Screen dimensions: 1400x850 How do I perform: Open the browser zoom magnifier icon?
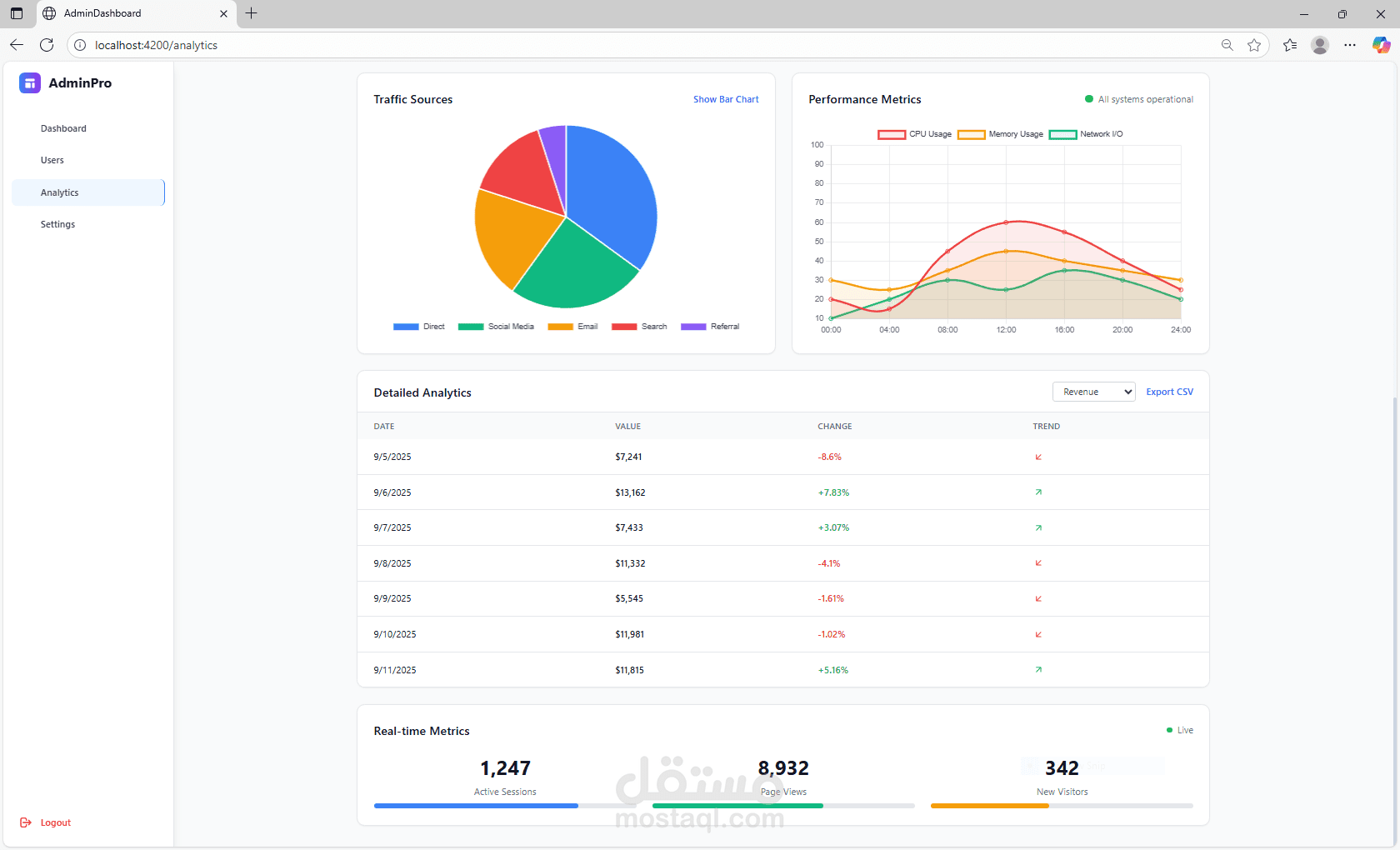coord(1227,45)
